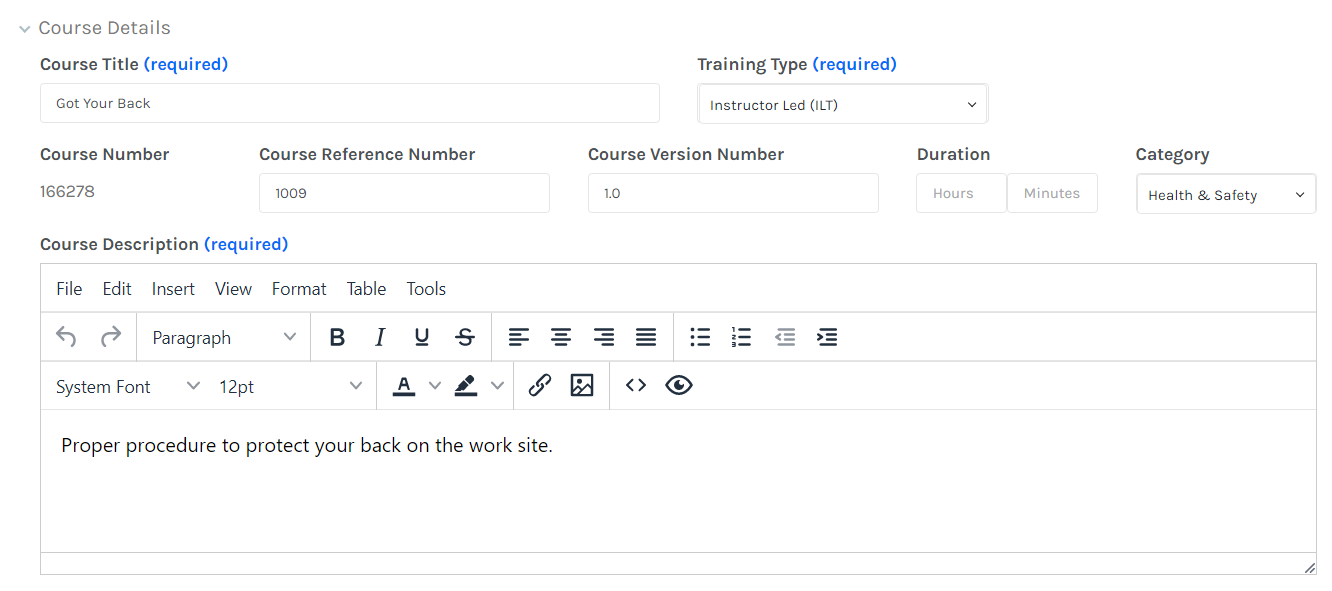Open the source code view
The width and height of the screenshot is (1332, 591).
pyautogui.click(x=636, y=386)
